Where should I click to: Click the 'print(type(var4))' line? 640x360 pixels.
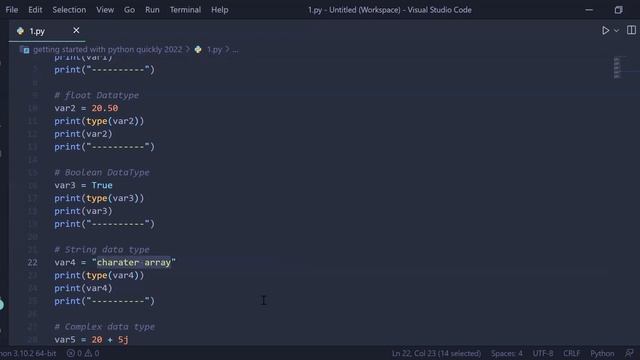click(x=99, y=276)
